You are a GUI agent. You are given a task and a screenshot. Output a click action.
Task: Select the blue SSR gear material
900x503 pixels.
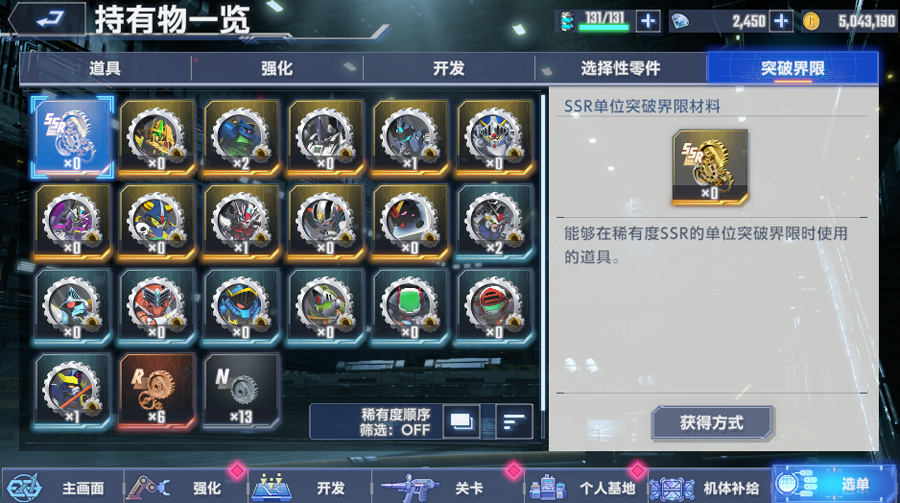(72, 137)
